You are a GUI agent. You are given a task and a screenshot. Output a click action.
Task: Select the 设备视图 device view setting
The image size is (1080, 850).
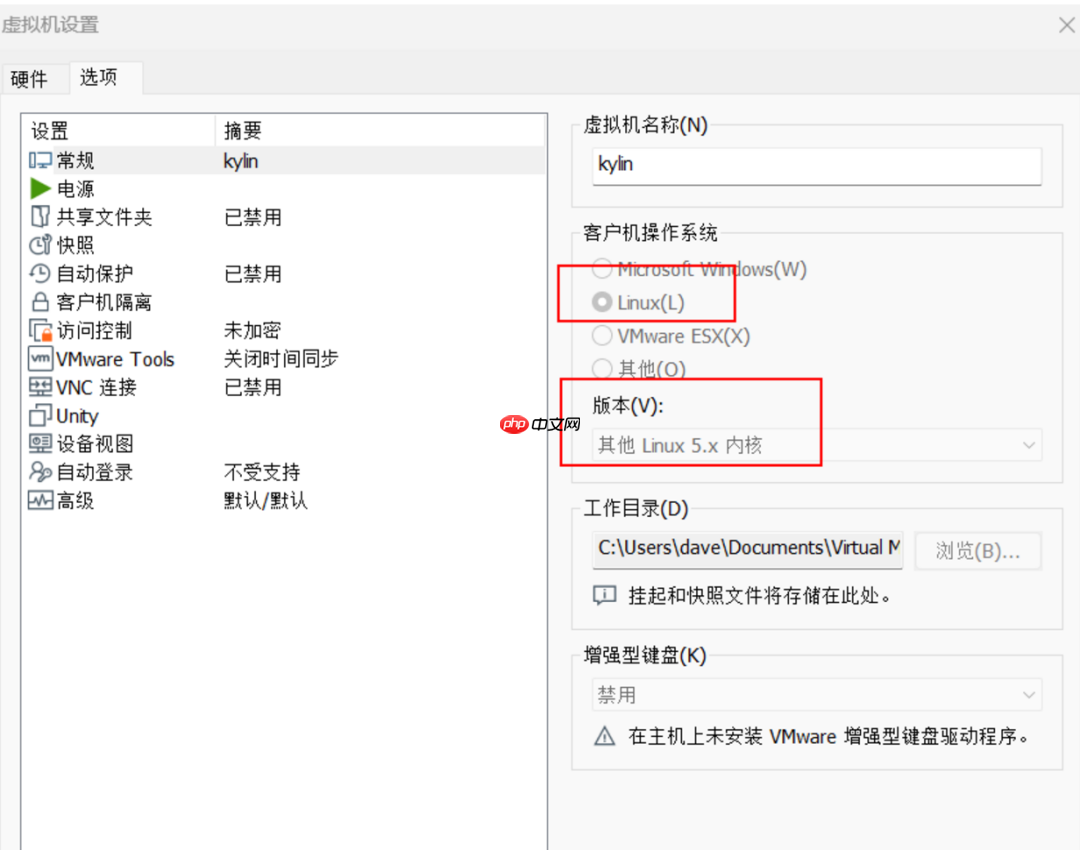pos(81,443)
